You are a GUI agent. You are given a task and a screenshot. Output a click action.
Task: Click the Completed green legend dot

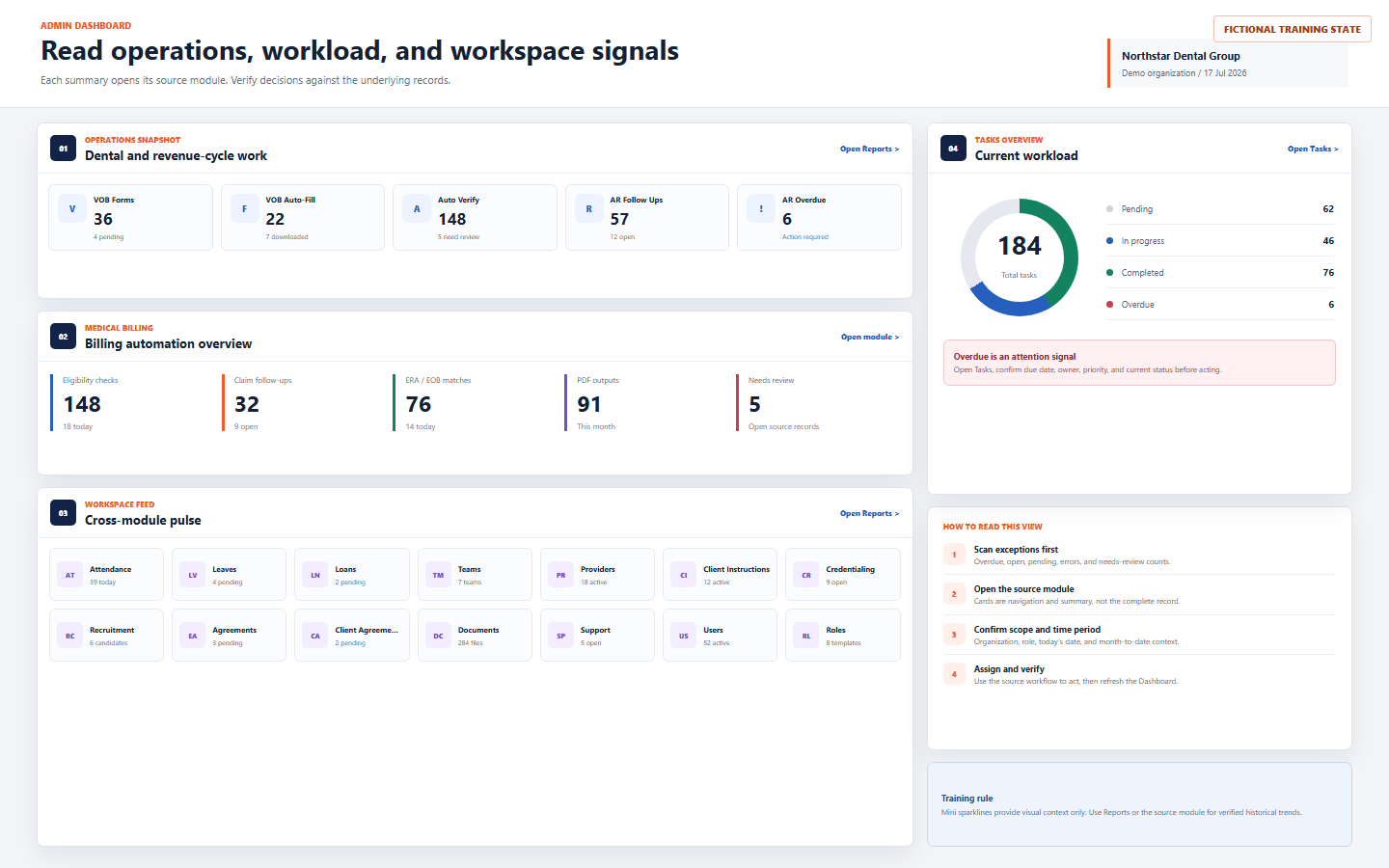[1109, 272]
